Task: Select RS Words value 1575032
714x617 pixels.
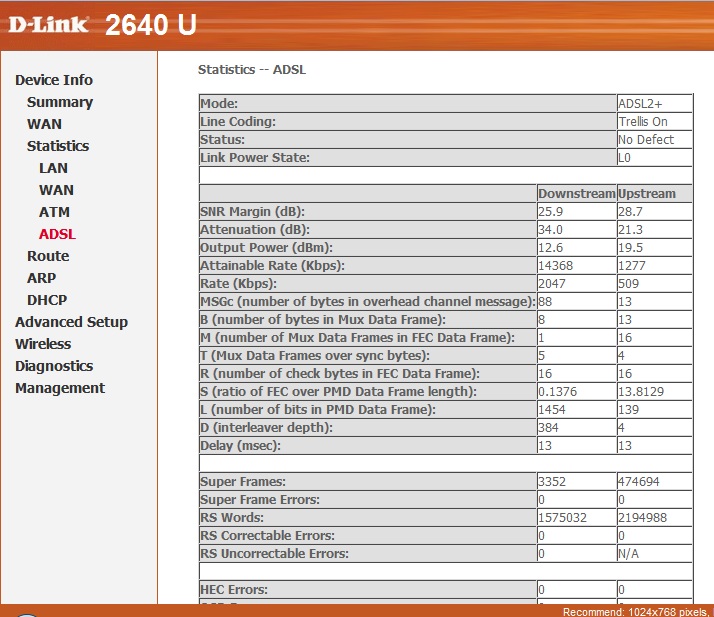Action: point(562,517)
